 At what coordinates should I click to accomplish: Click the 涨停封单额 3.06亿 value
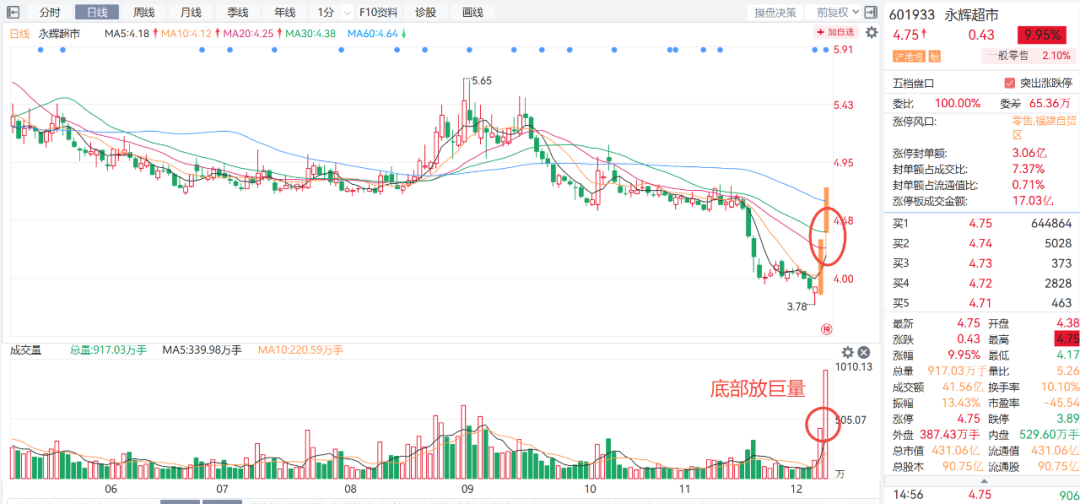(1030, 152)
